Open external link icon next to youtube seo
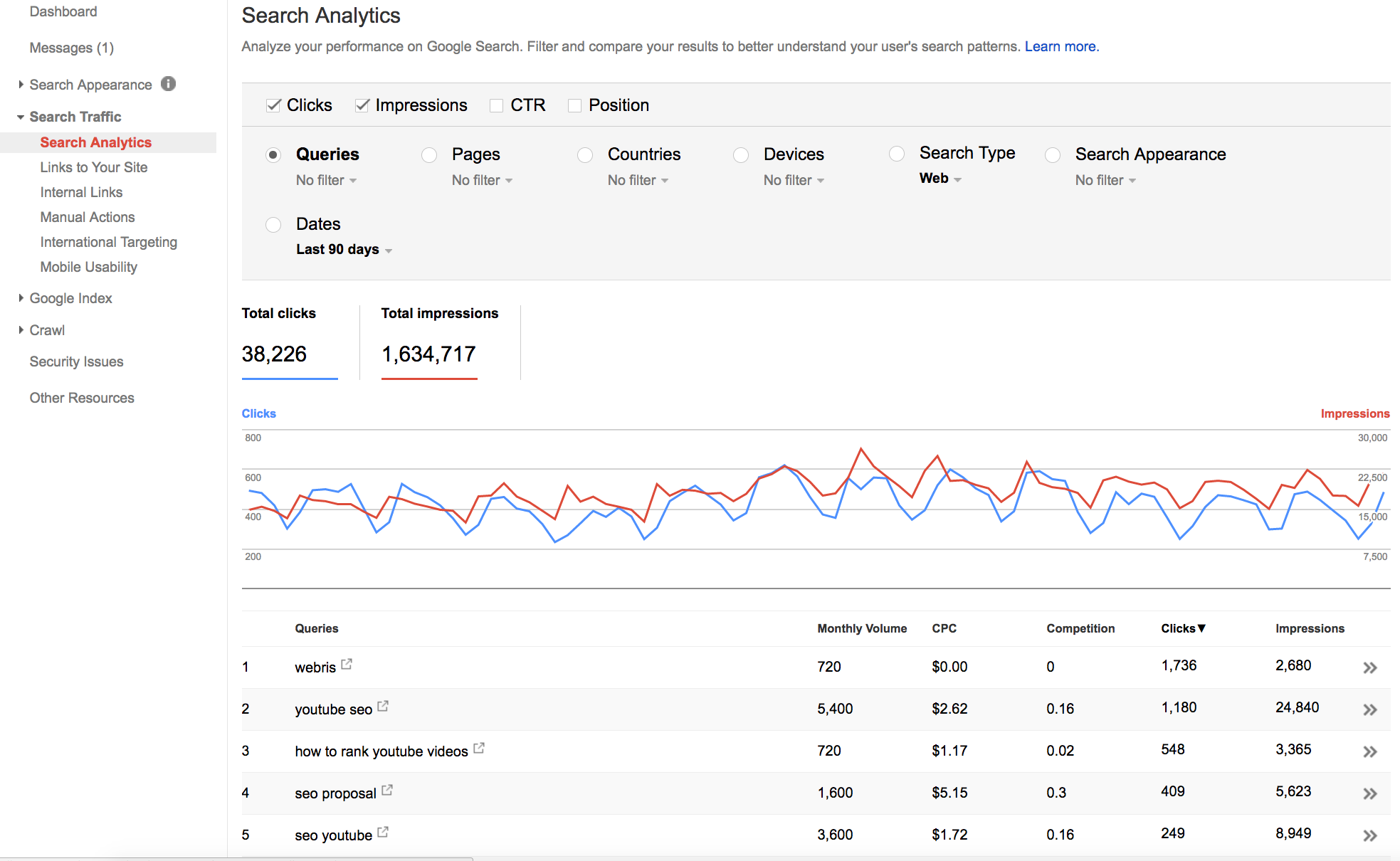The width and height of the screenshot is (1400, 861). click(383, 706)
